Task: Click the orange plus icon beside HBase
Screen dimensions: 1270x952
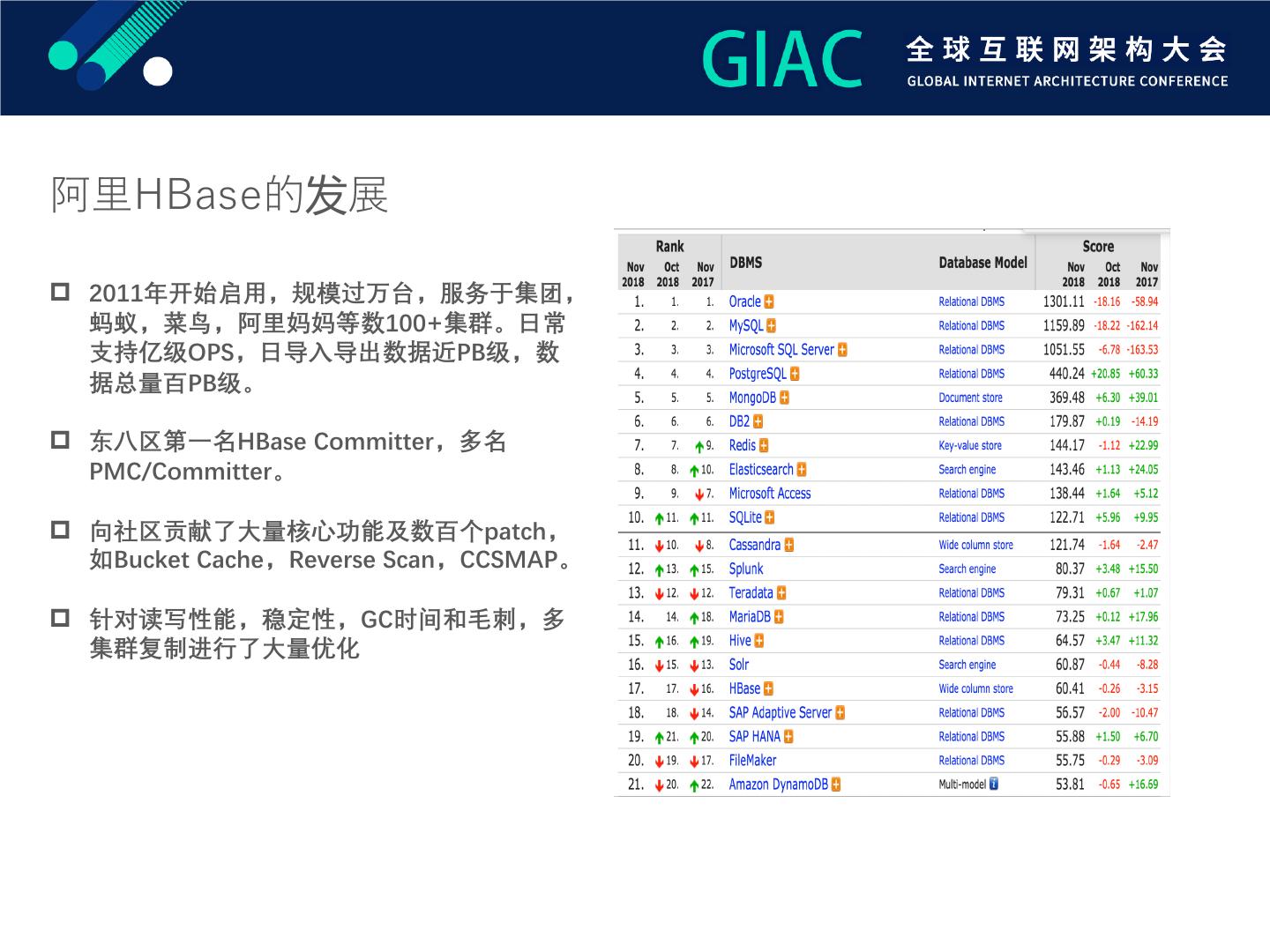Action: (768, 688)
